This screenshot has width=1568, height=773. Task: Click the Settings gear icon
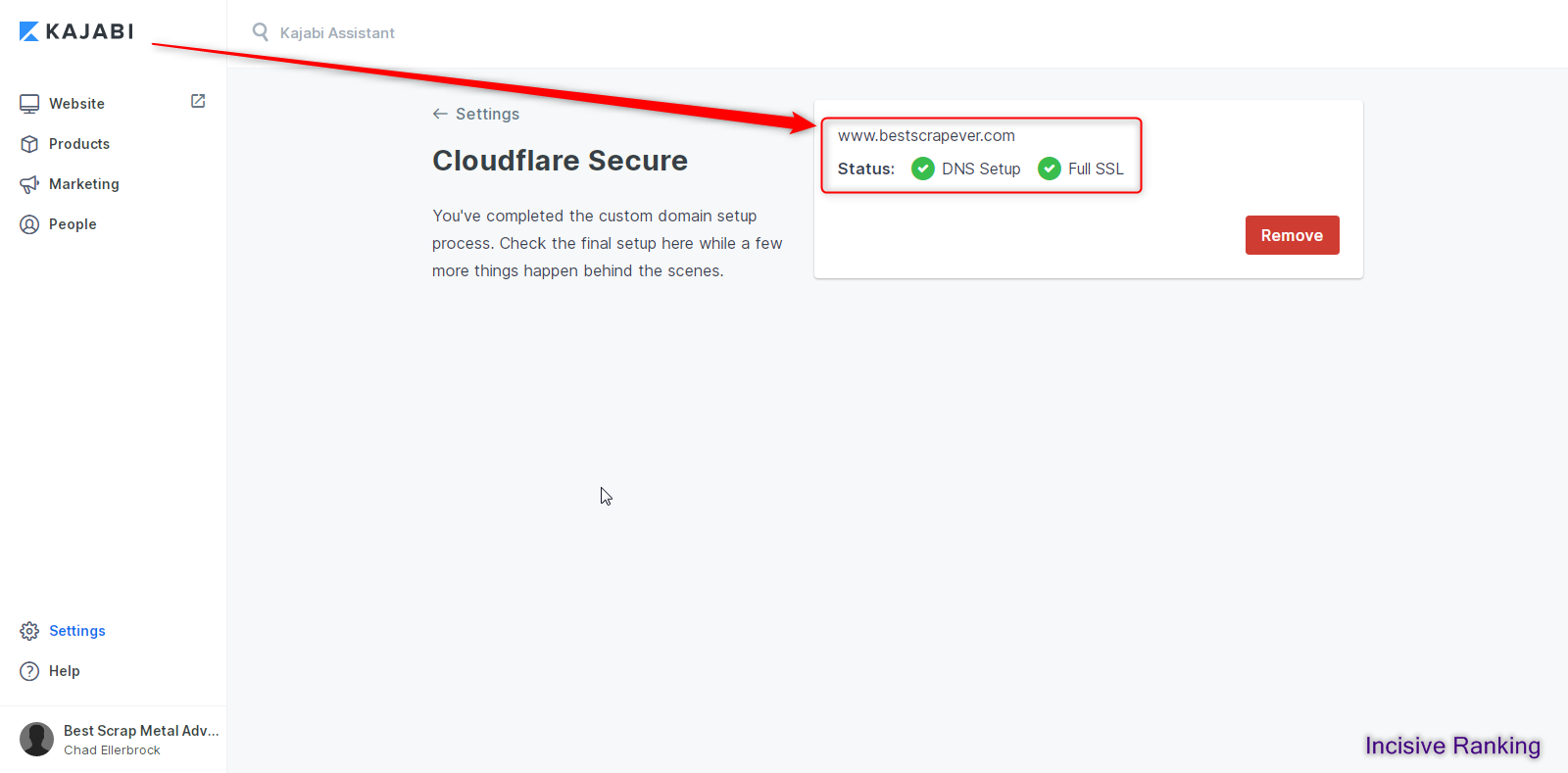click(x=29, y=631)
